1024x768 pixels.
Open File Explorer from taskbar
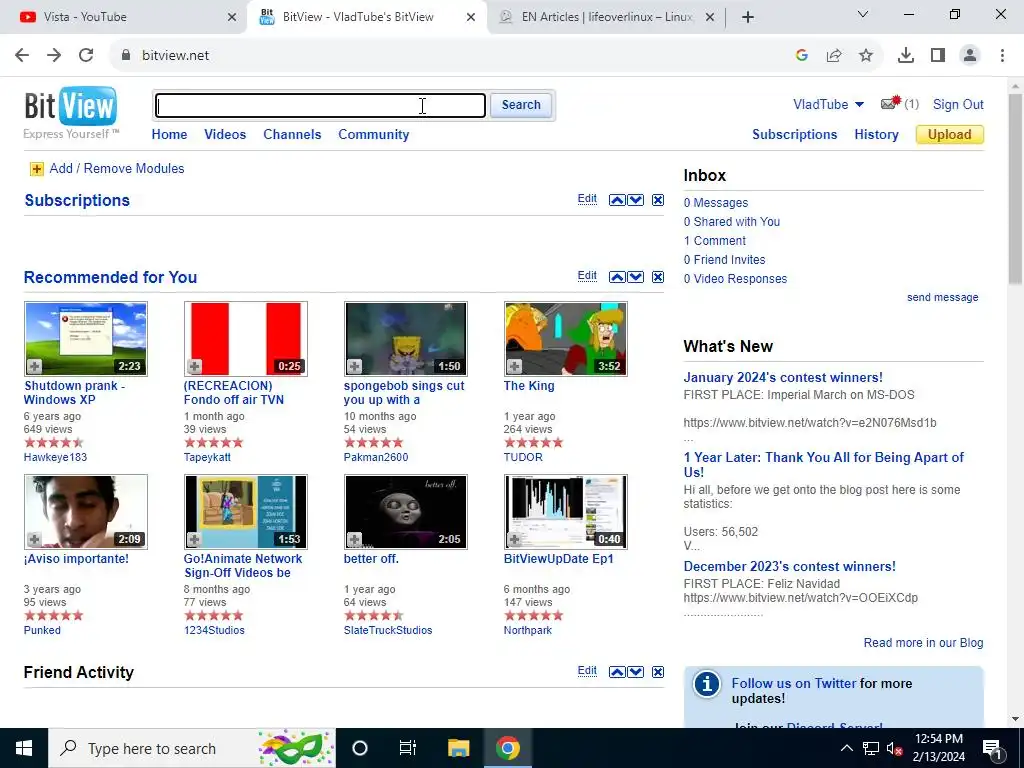point(458,748)
